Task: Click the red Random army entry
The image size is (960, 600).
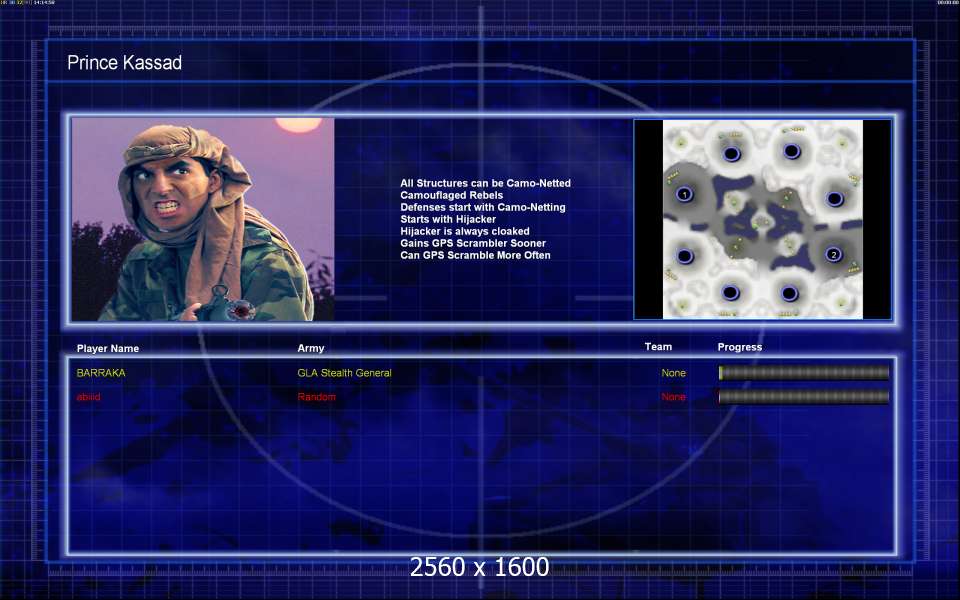Action: click(317, 397)
